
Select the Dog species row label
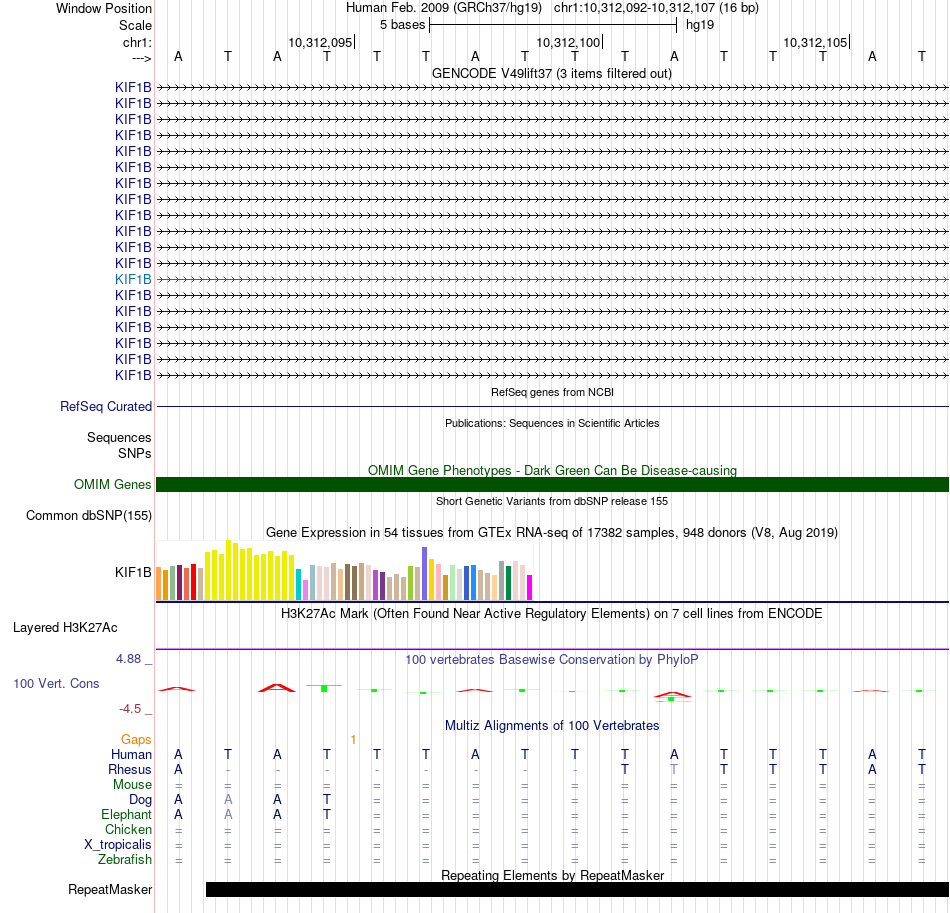[140, 800]
